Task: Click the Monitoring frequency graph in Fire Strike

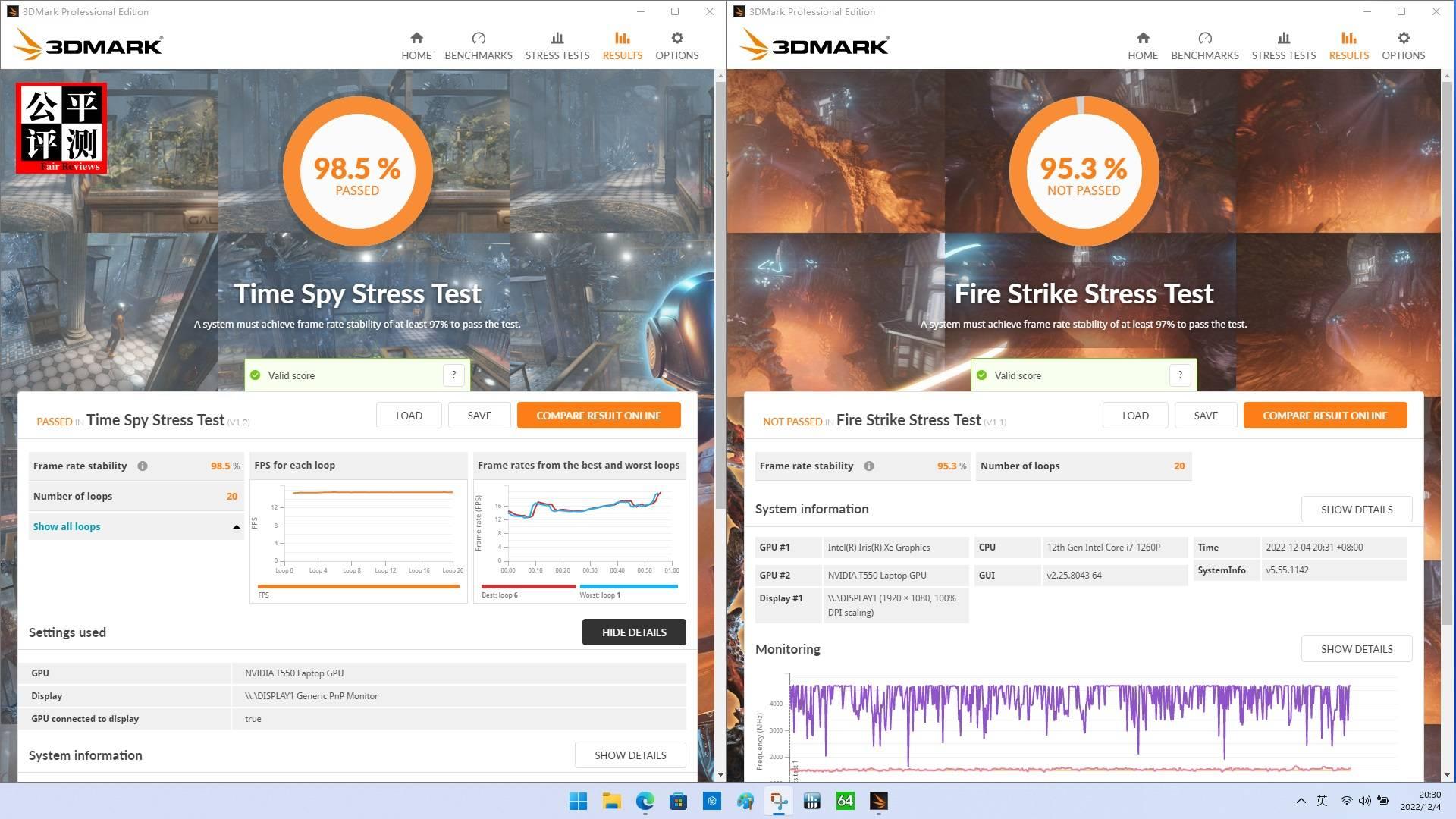Action: coord(1075,726)
